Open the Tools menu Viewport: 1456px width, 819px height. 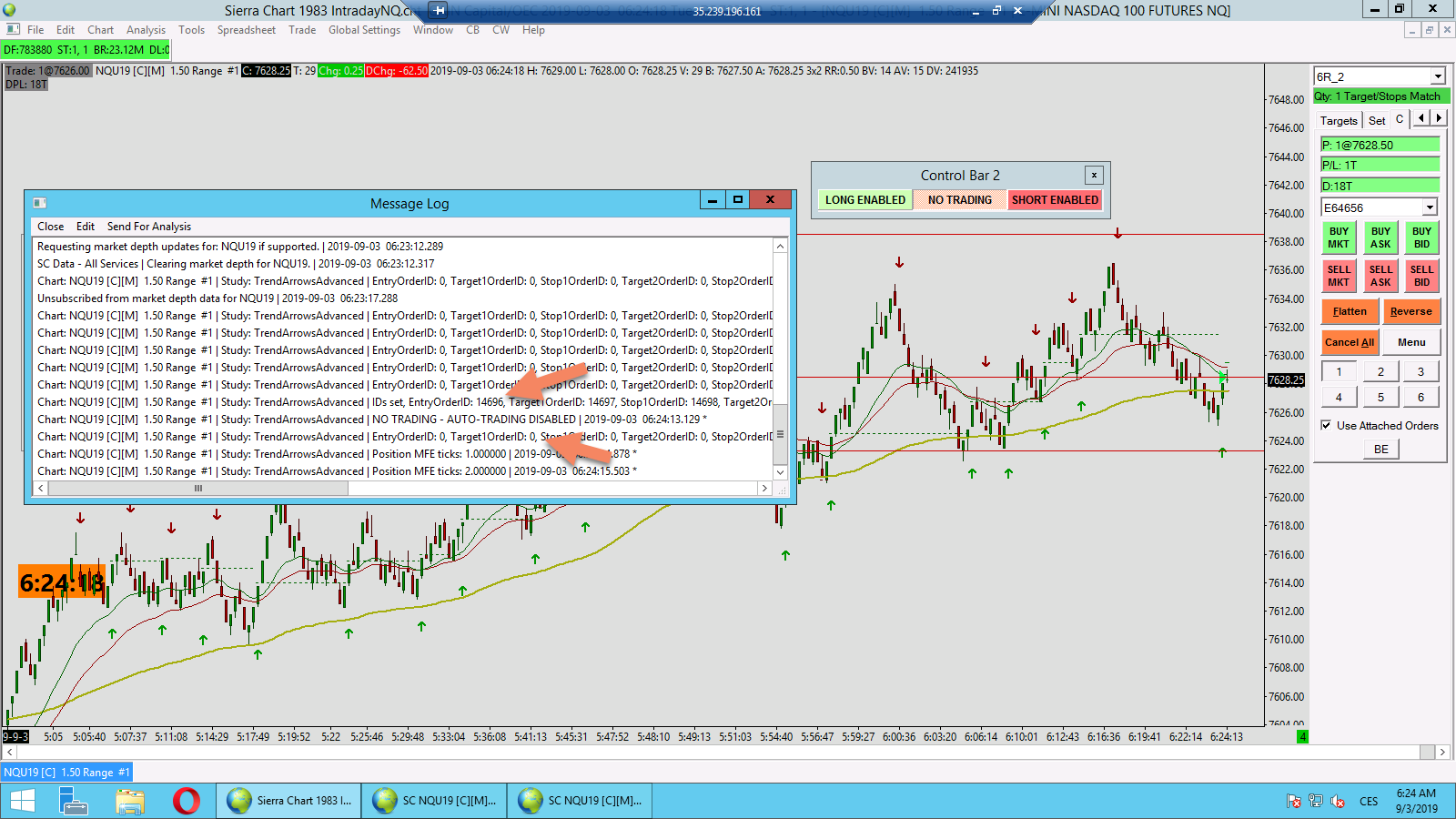pyautogui.click(x=191, y=30)
